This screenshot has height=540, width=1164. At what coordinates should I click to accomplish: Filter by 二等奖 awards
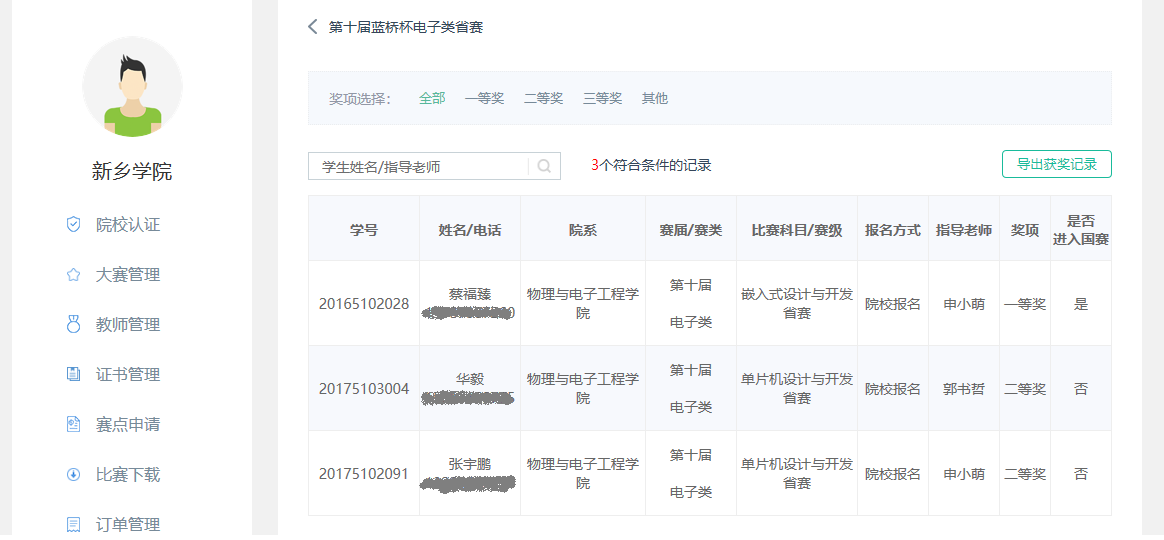coord(543,98)
